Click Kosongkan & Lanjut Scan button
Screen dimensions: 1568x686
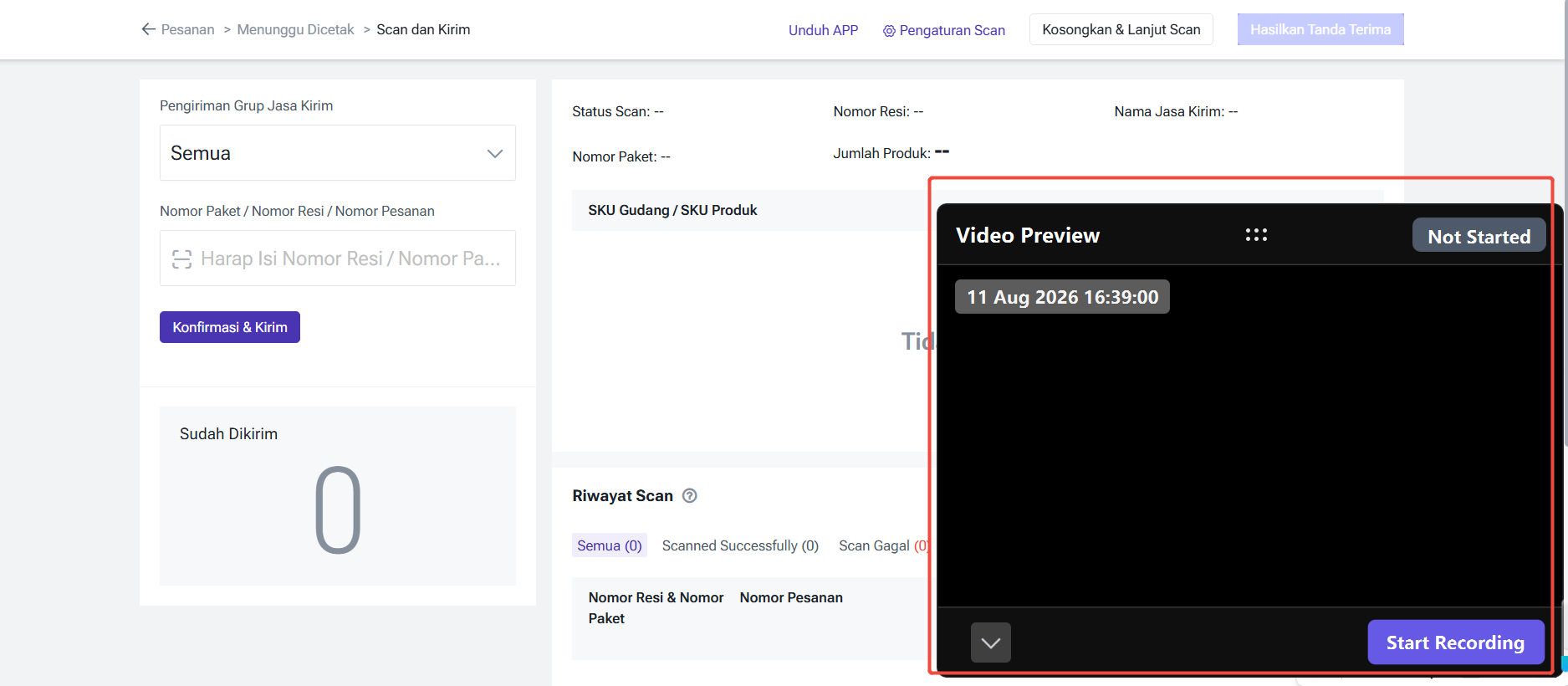[1121, 29]
